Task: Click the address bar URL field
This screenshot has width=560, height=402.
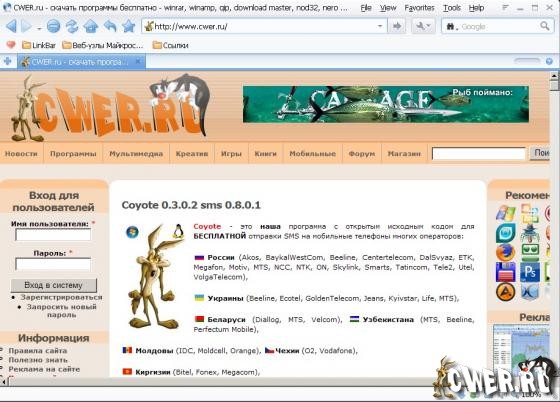Action: coord(264,26)
